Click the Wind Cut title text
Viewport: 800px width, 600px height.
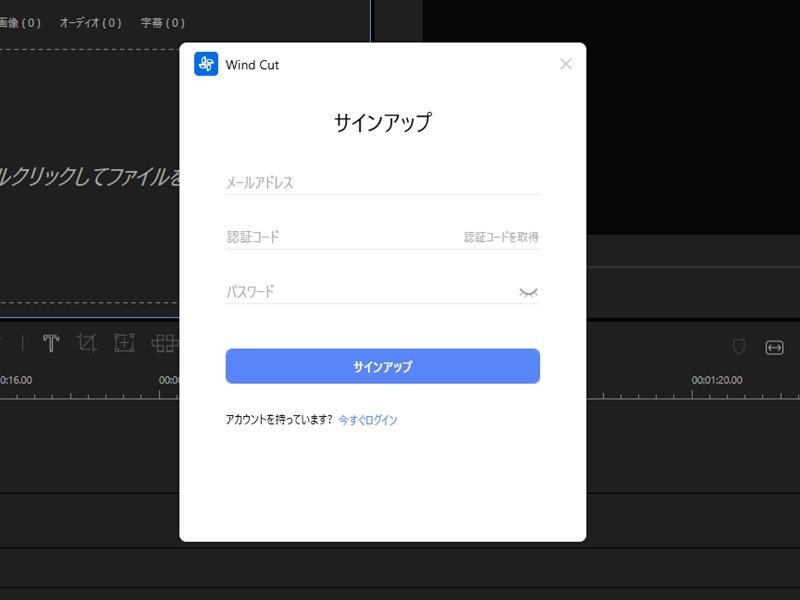252,65
